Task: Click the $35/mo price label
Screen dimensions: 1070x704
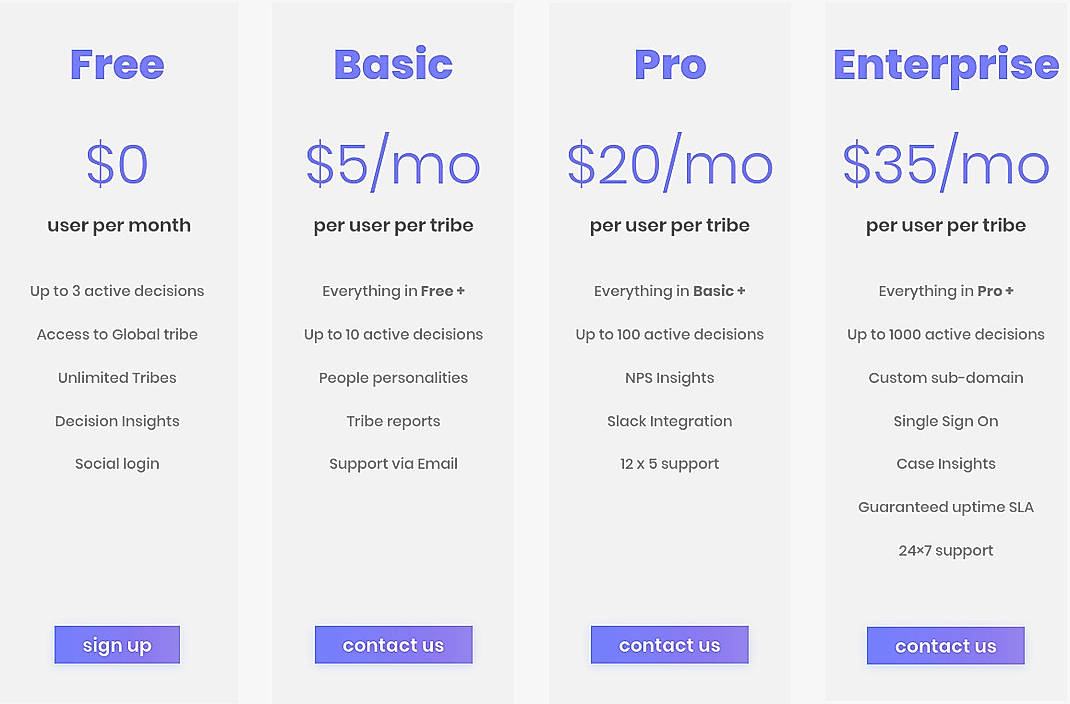Action: click(945, 163)
